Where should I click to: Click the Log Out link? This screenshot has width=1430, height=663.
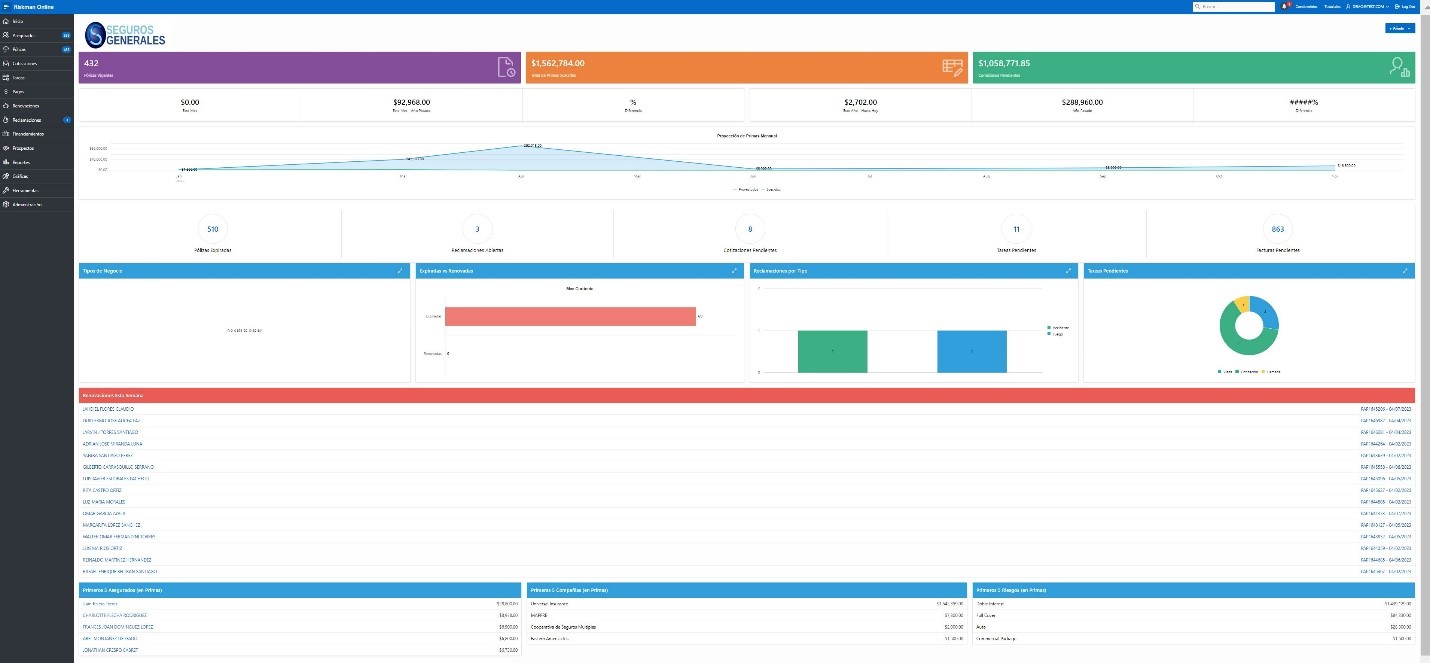click(x=1405, y=6)
